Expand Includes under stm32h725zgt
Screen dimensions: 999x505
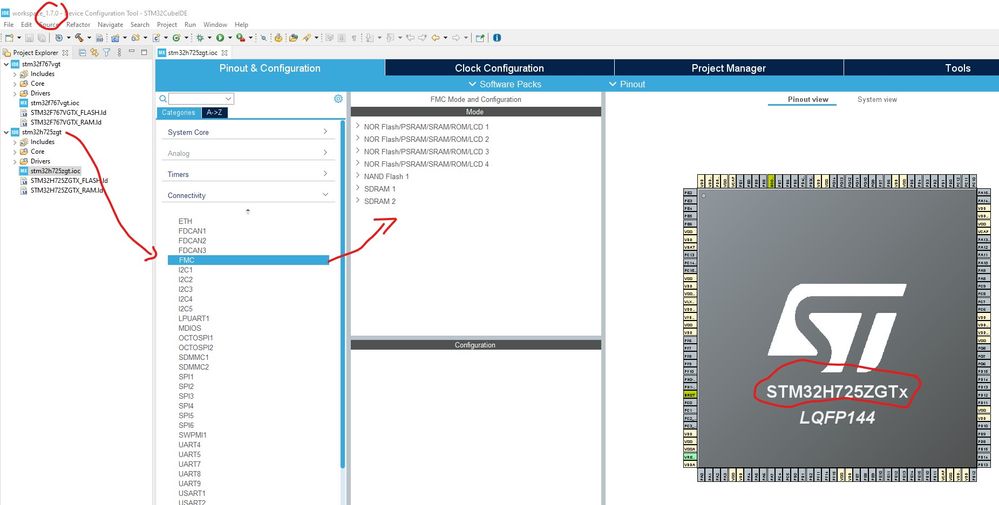[x=15, y=142]
